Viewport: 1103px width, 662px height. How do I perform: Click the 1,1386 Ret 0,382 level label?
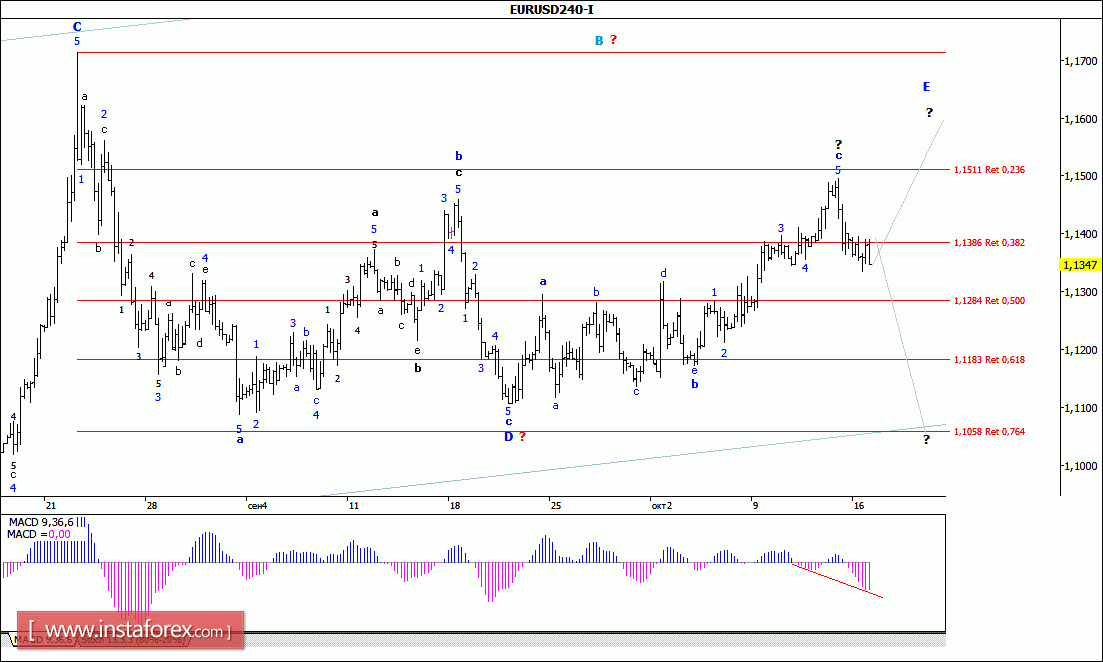pos(989,243)
